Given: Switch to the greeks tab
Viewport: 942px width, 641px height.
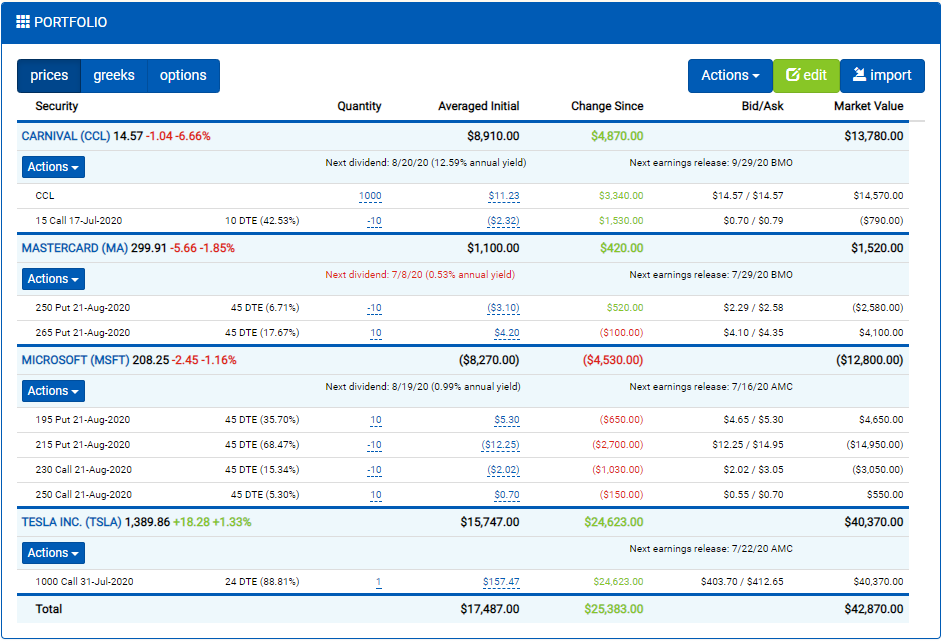Looking at the screenshot, I should [x=114, y=76].
